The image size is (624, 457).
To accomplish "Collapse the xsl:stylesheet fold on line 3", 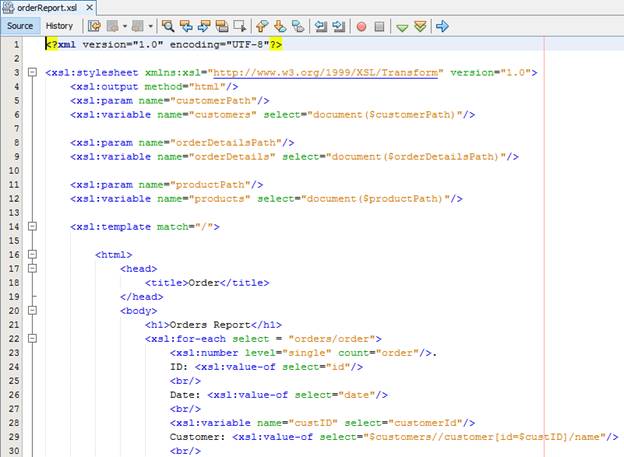I will 33,72.
